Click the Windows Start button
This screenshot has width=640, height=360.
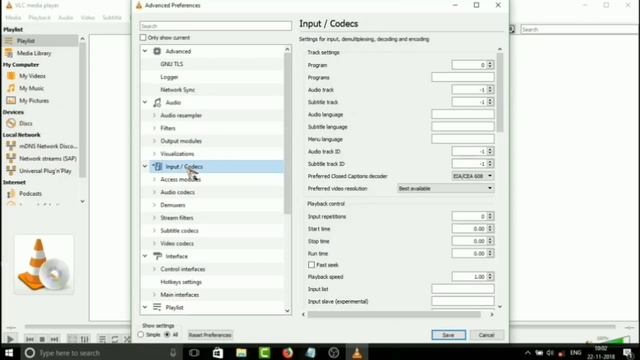(9, 353)
